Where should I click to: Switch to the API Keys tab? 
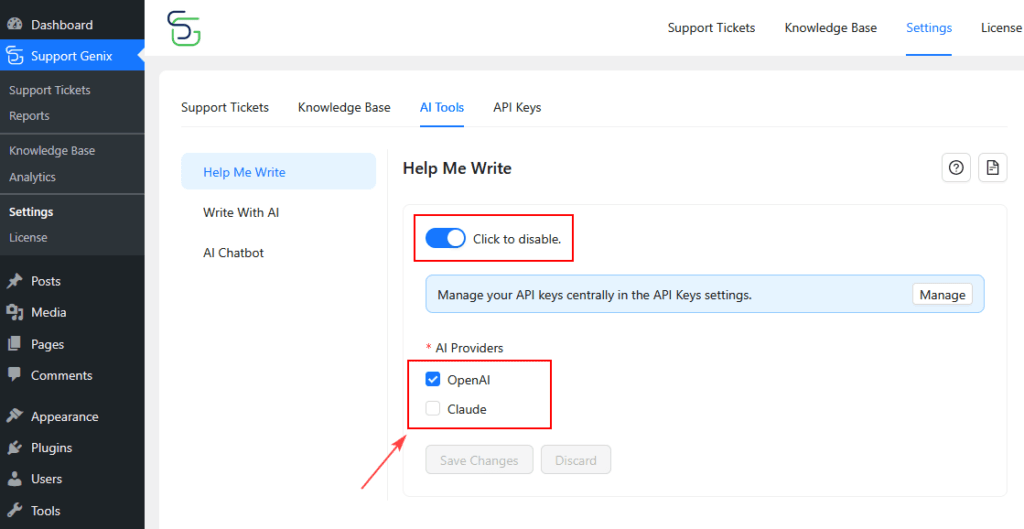(517, 107)
